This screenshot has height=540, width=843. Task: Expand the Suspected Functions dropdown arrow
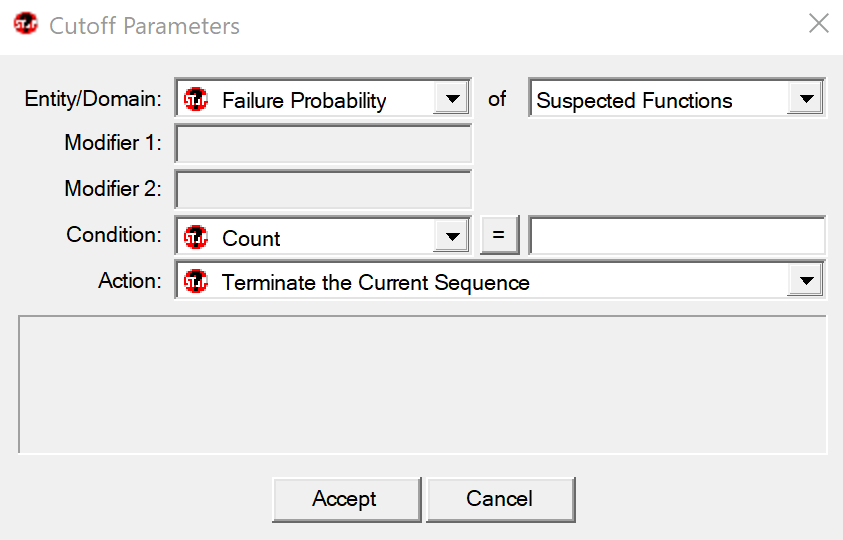(805, 98)
